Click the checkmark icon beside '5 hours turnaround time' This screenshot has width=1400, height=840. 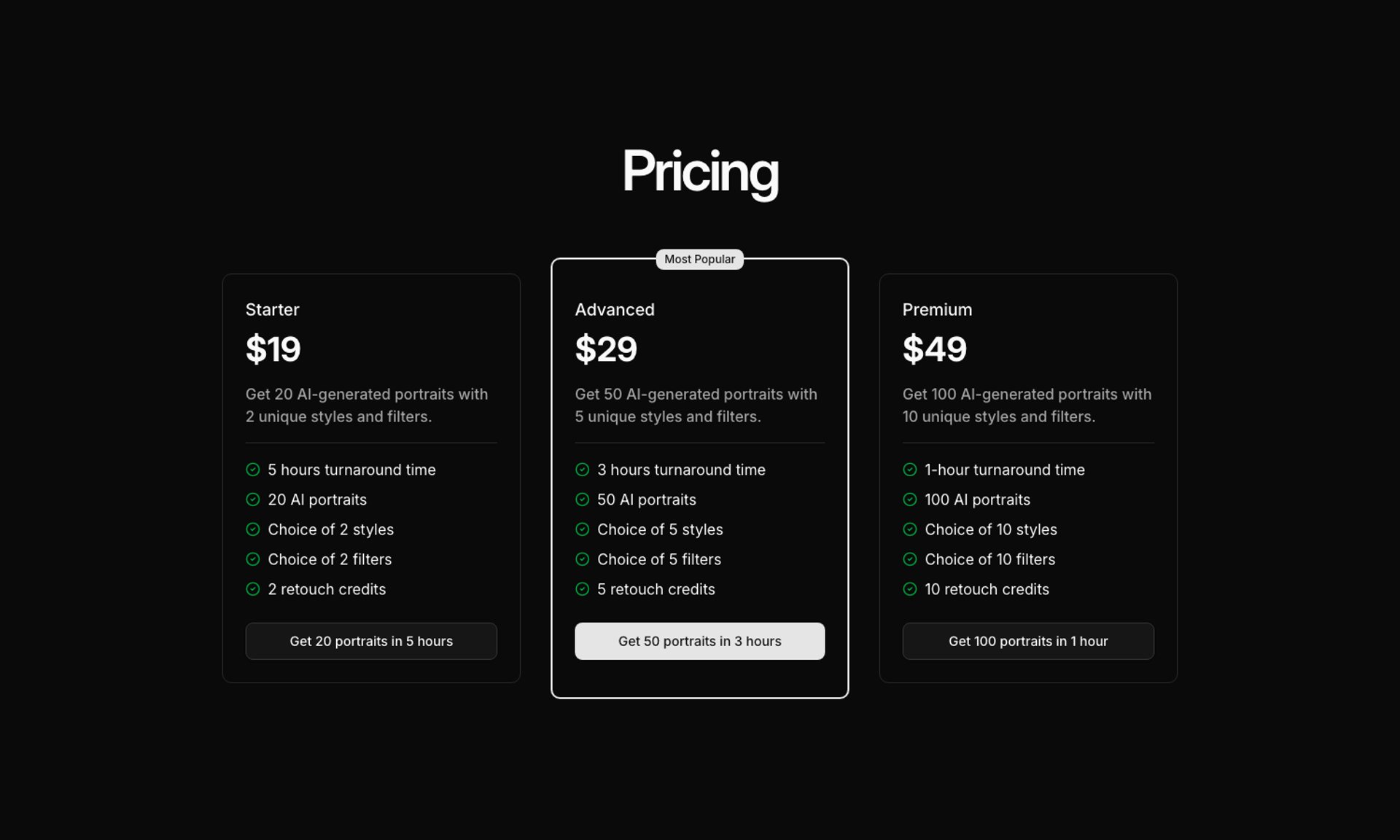coord(253,470)
